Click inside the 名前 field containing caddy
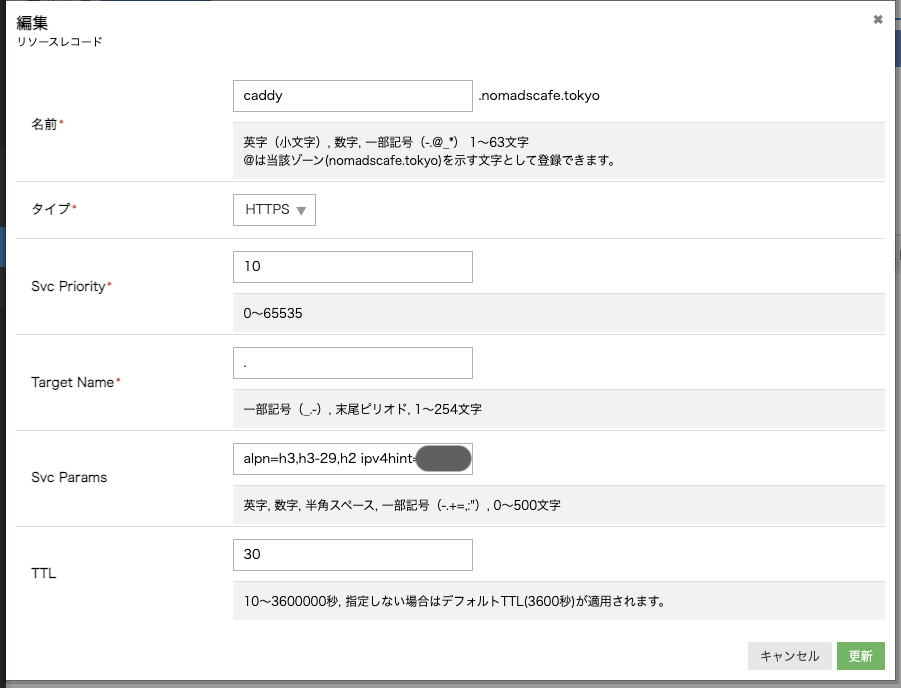 (352, 95)
